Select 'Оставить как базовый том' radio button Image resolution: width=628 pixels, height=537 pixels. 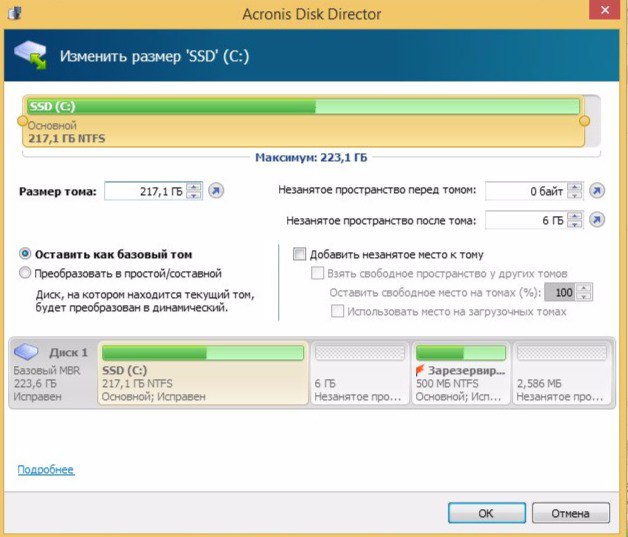(x=25, y=253)
